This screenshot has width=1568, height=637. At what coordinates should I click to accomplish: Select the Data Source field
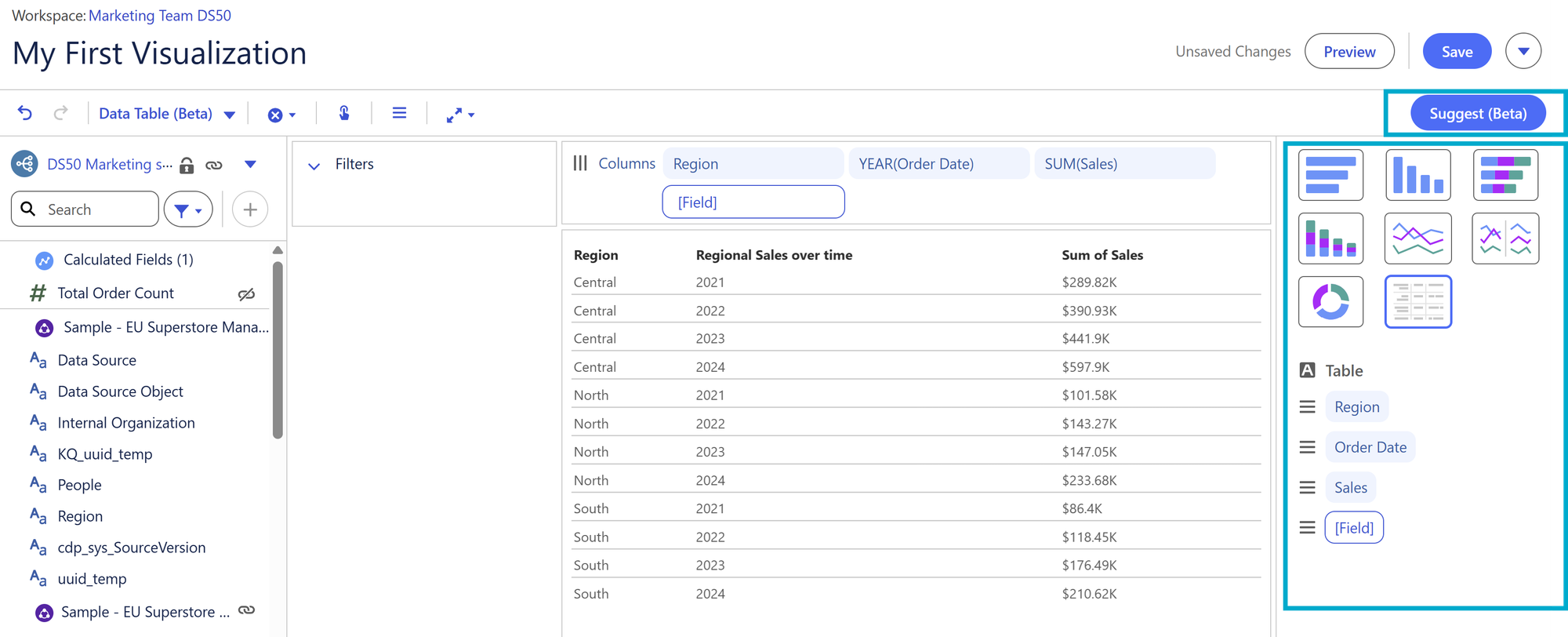tap(96, 360)
